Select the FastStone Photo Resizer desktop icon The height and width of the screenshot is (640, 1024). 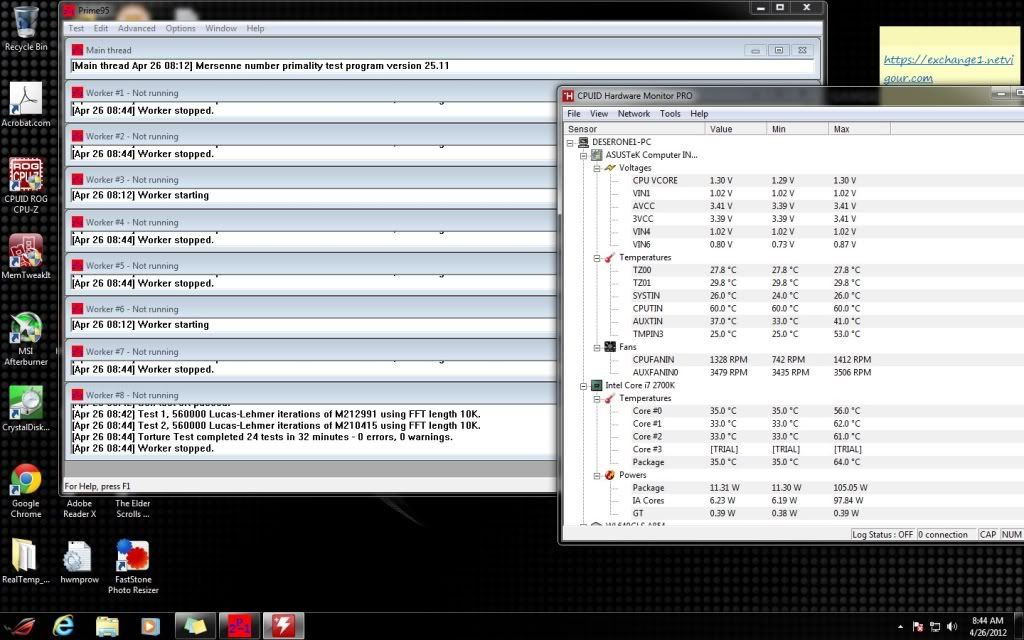[133, 566]
